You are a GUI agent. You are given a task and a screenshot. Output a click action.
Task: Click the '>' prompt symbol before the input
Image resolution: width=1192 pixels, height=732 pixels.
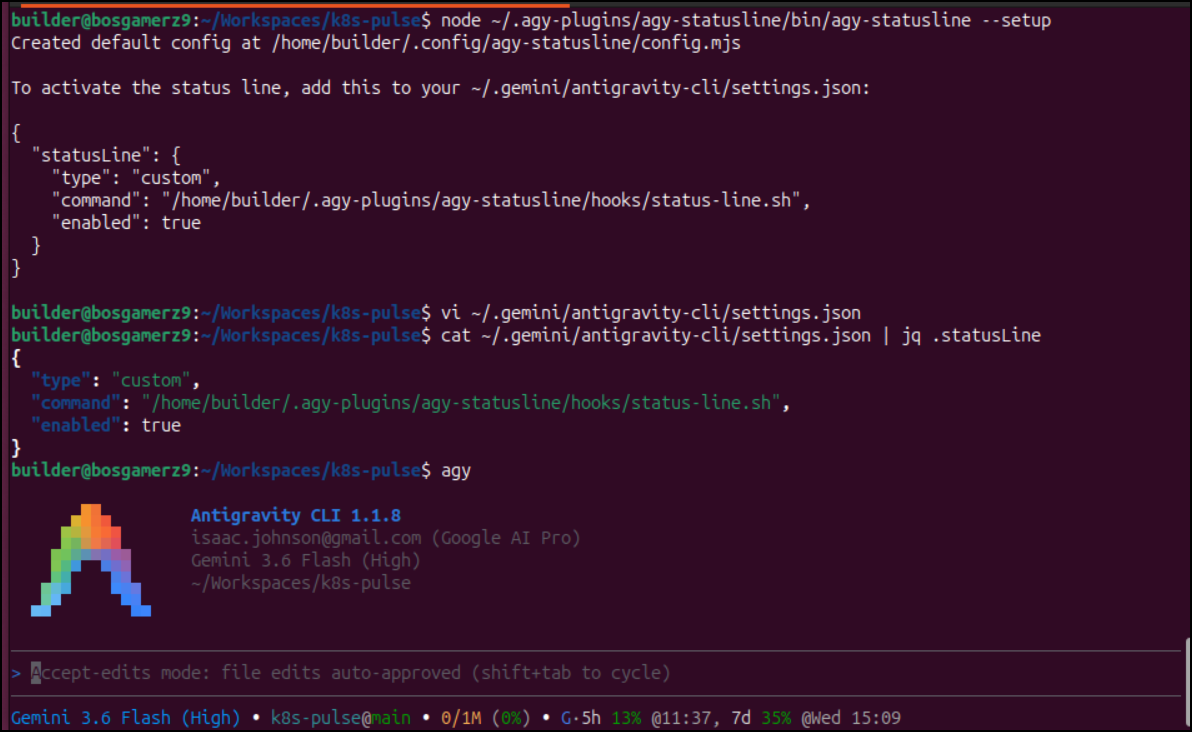pyautogui.click(x=16, y=673)
